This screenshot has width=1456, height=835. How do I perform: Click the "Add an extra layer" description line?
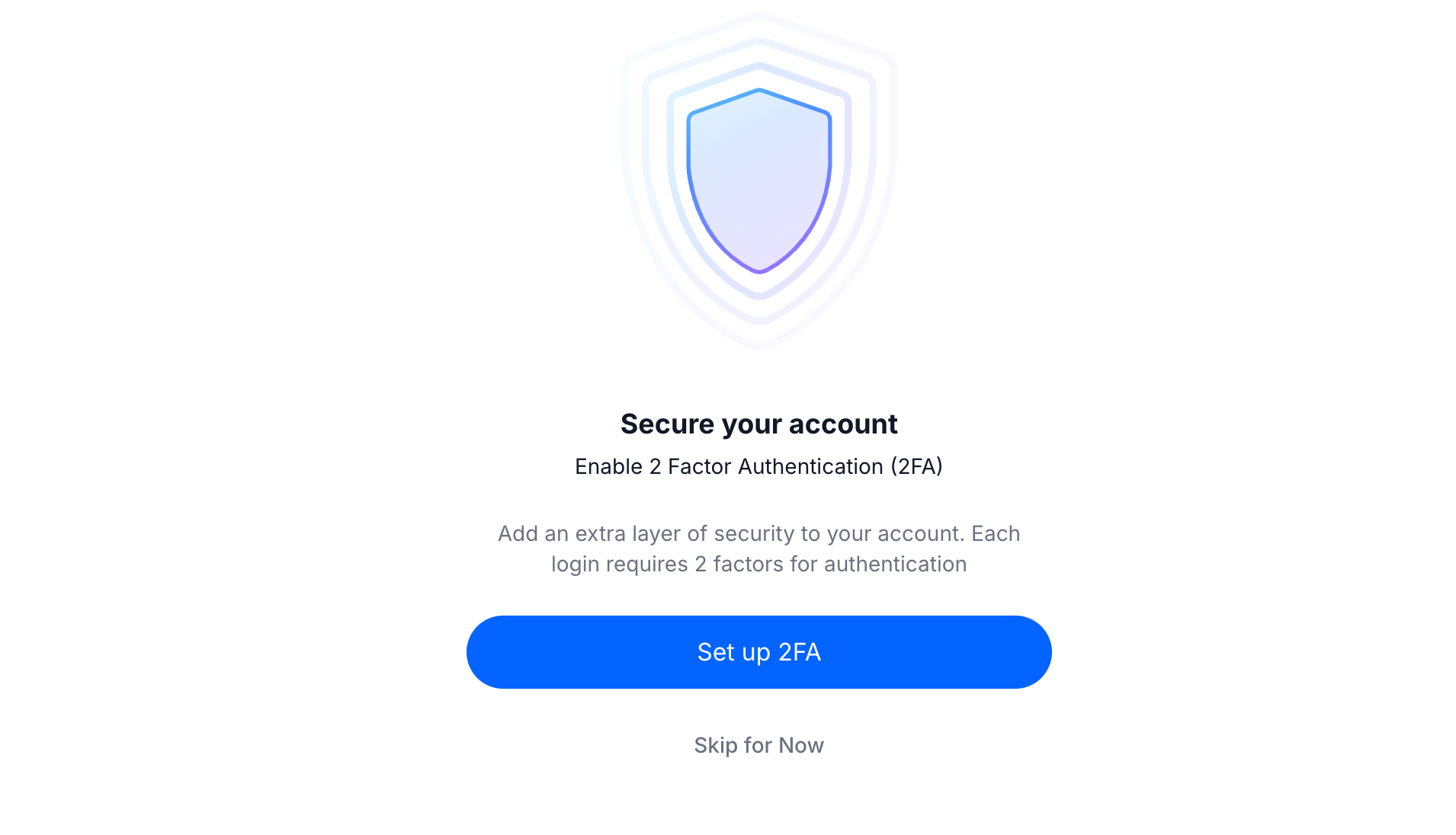click(758, 533)
